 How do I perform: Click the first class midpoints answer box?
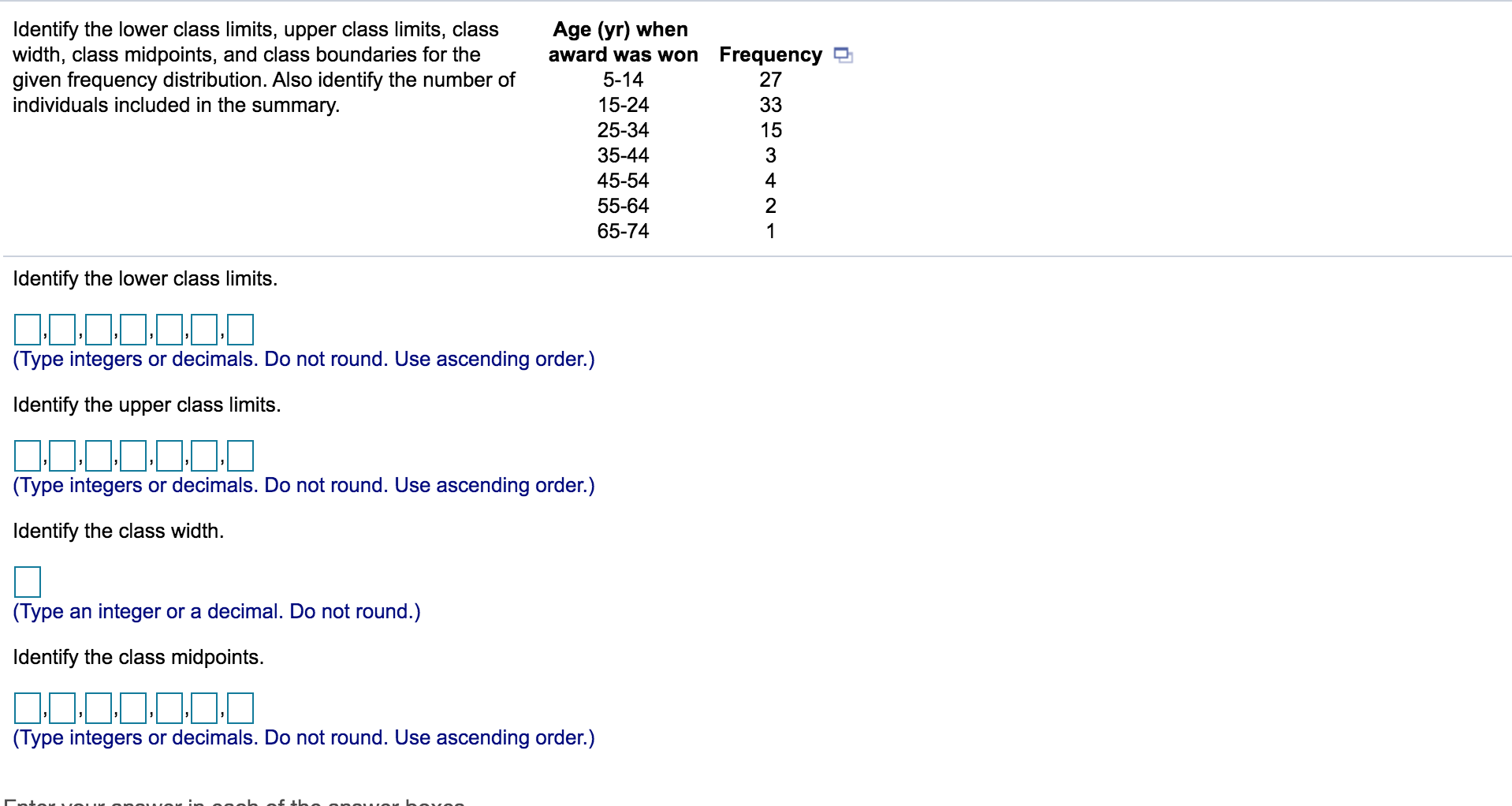point(28,708)
